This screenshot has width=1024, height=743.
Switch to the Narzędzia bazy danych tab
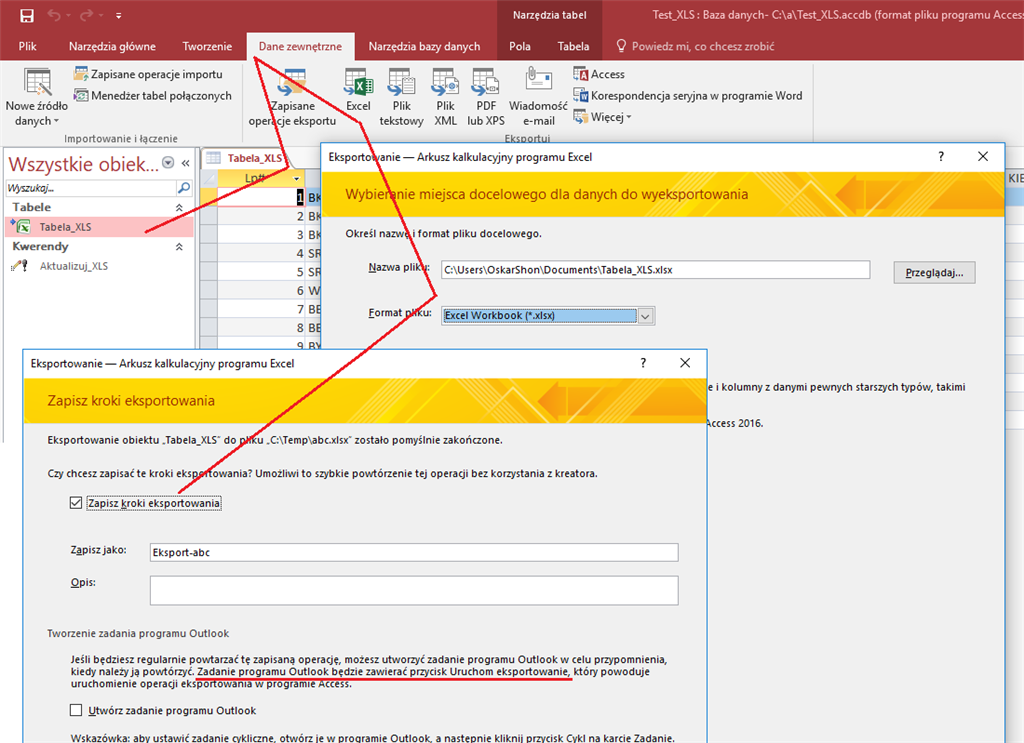424,46
